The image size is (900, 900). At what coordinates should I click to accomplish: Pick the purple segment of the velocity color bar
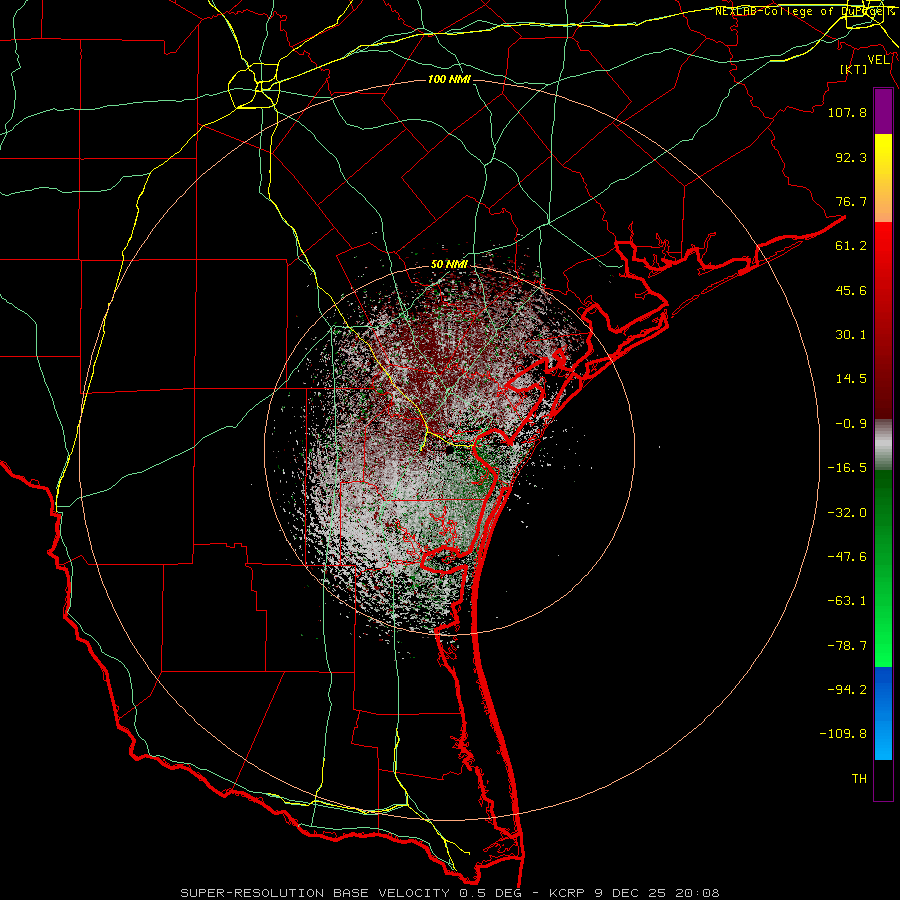point(883,111)
